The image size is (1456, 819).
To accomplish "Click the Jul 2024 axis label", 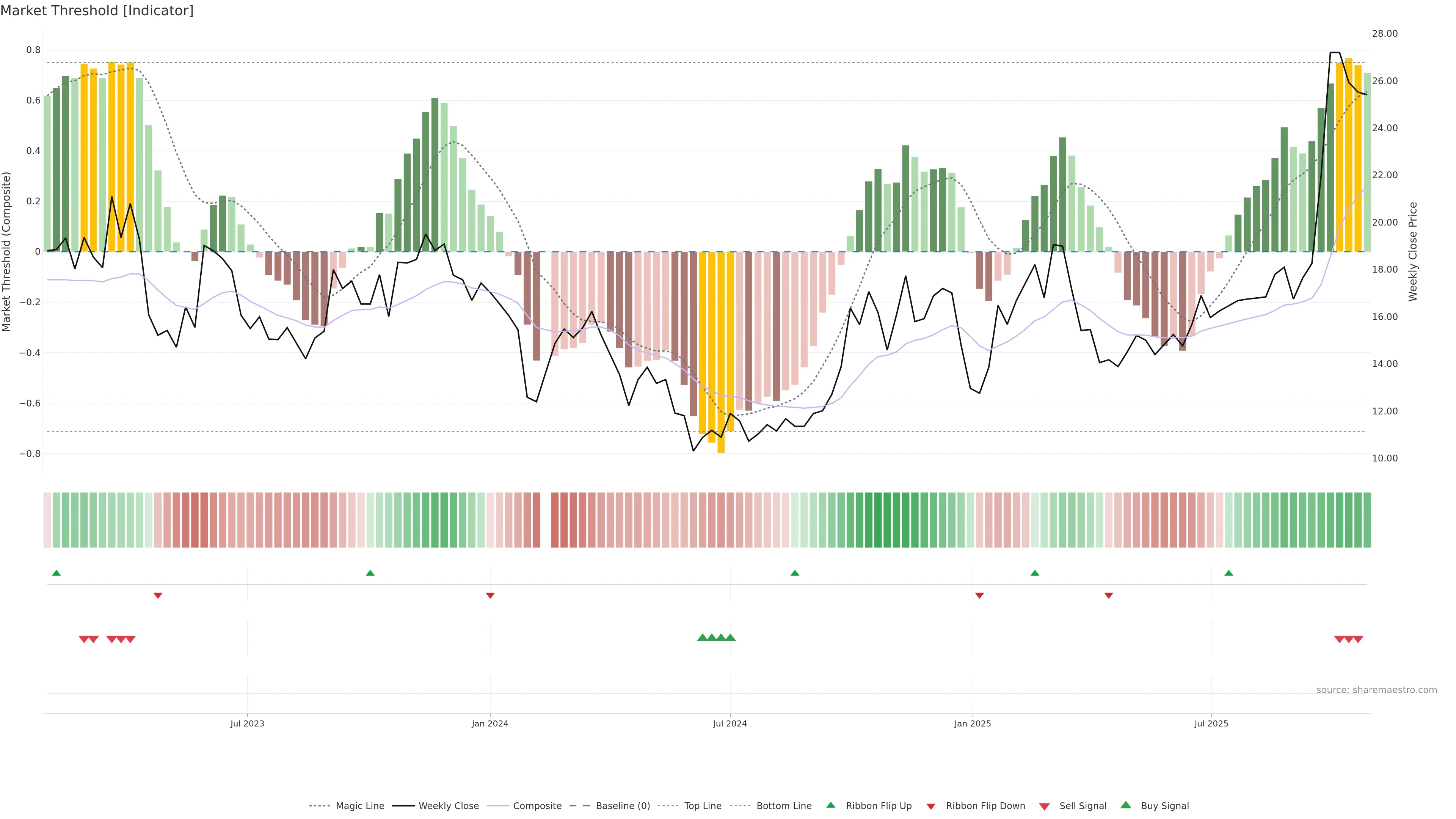I will (x=730, y=723).
